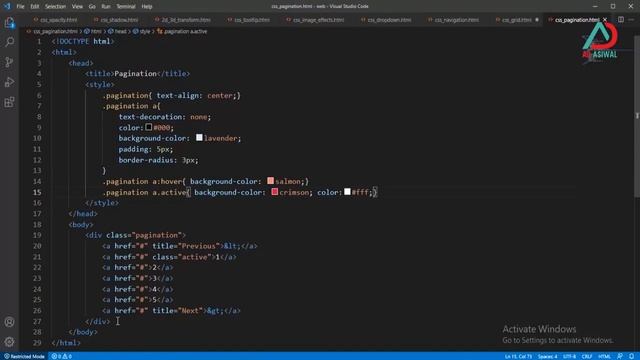Click Spaces: 4 indentation setting

(547, 356)
